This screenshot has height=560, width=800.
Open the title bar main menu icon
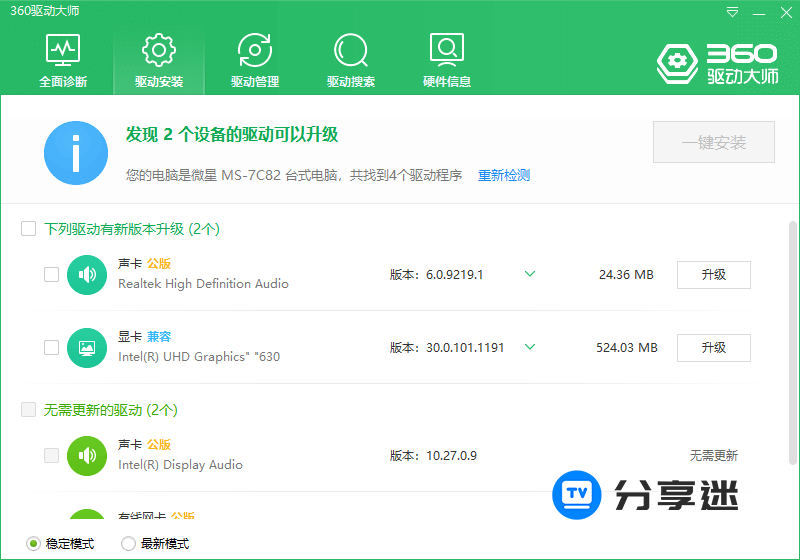[x=734, y=12]
